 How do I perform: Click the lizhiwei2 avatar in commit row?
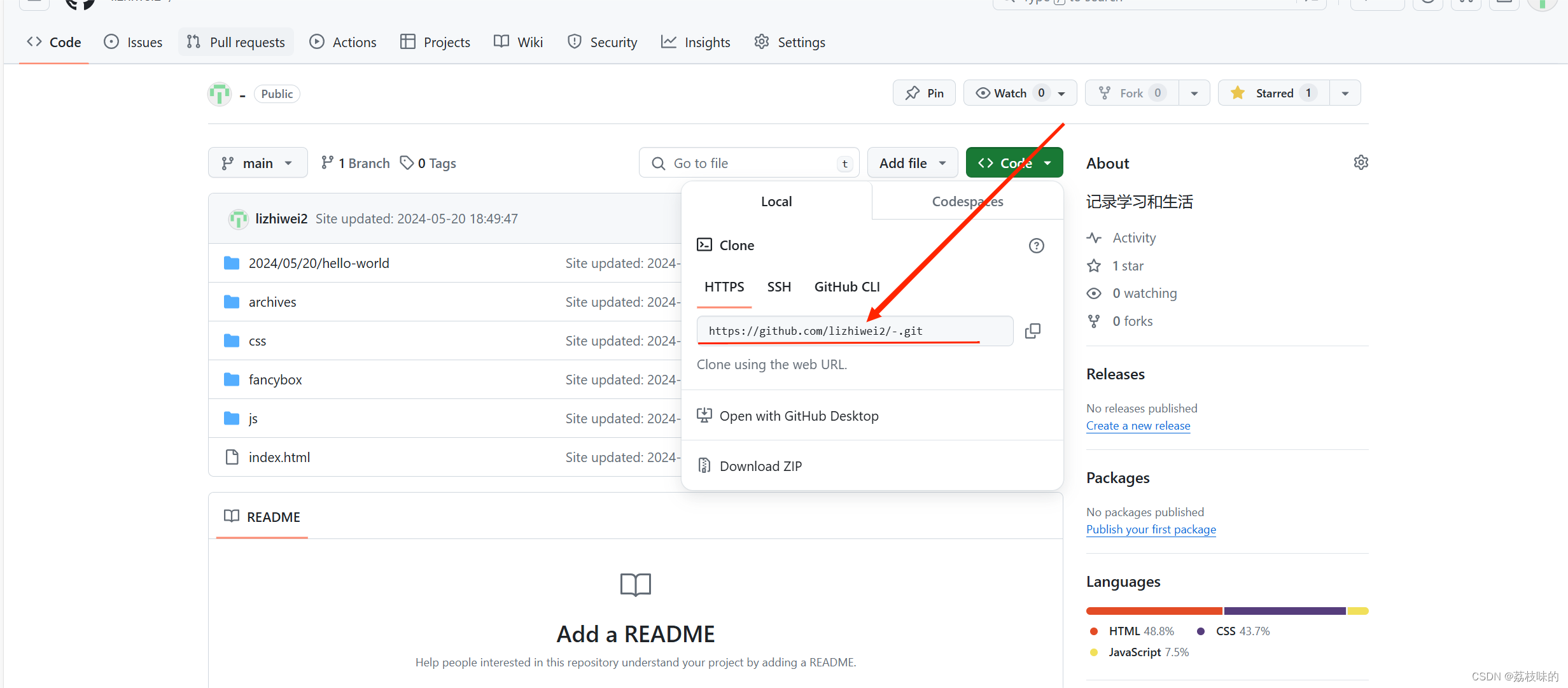click(x=239, y=219)
